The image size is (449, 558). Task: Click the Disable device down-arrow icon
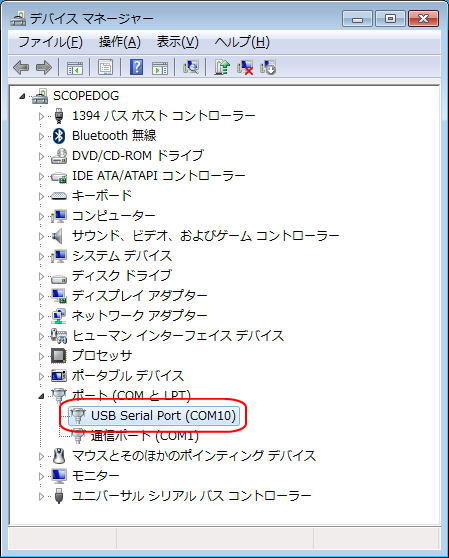(268, 67)
